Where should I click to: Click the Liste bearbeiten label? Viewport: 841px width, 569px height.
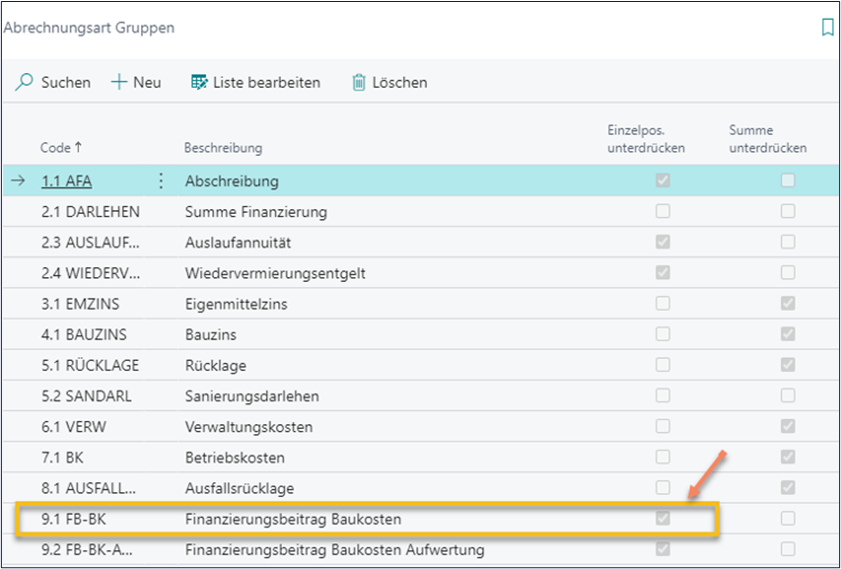[267, 83]
